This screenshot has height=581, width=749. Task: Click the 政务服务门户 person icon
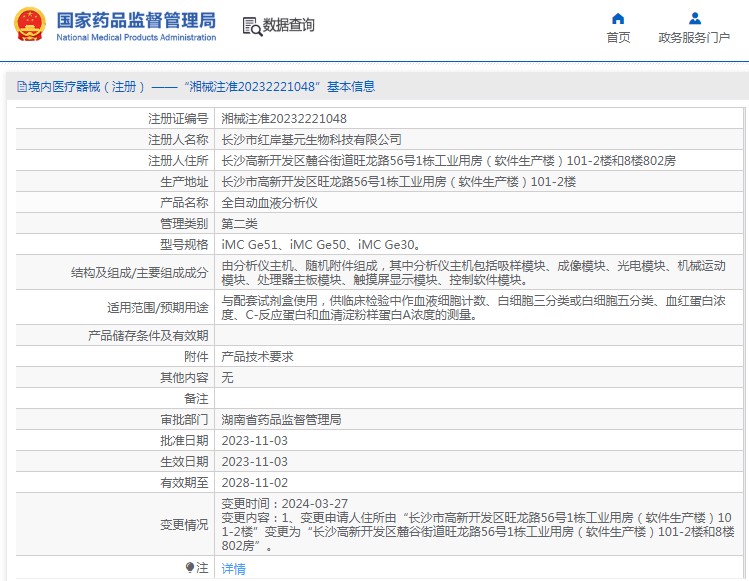click(694, 18)
